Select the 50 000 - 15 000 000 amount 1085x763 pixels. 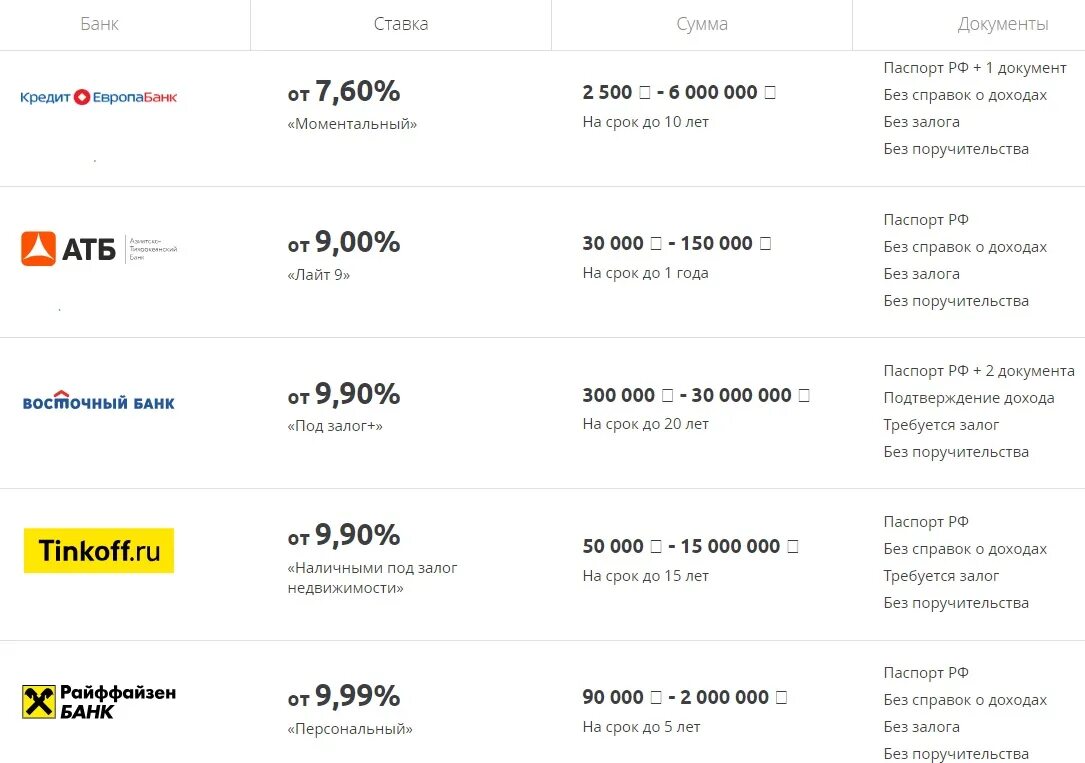coord(691,546)
